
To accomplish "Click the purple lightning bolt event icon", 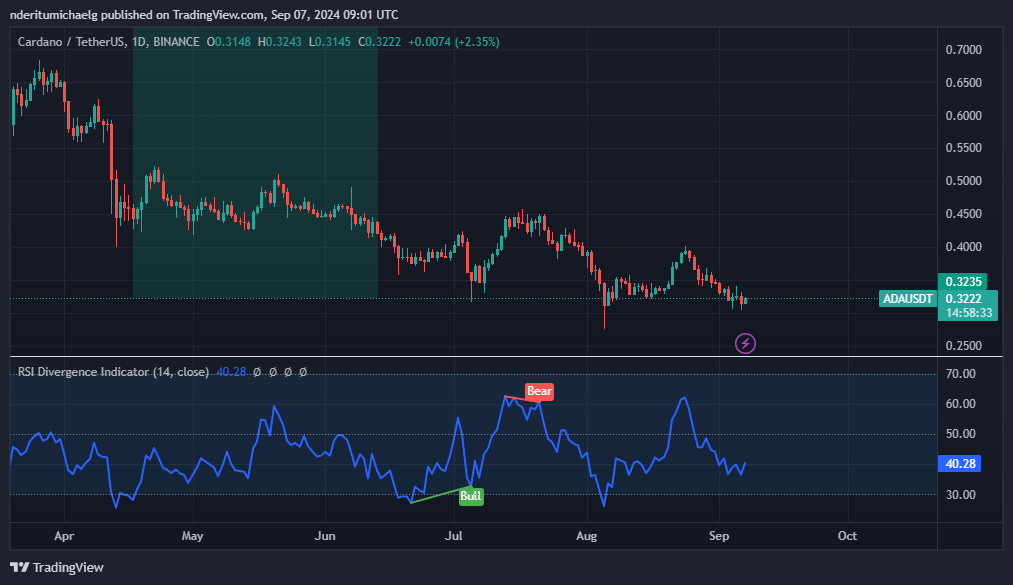I will (745, 344).
